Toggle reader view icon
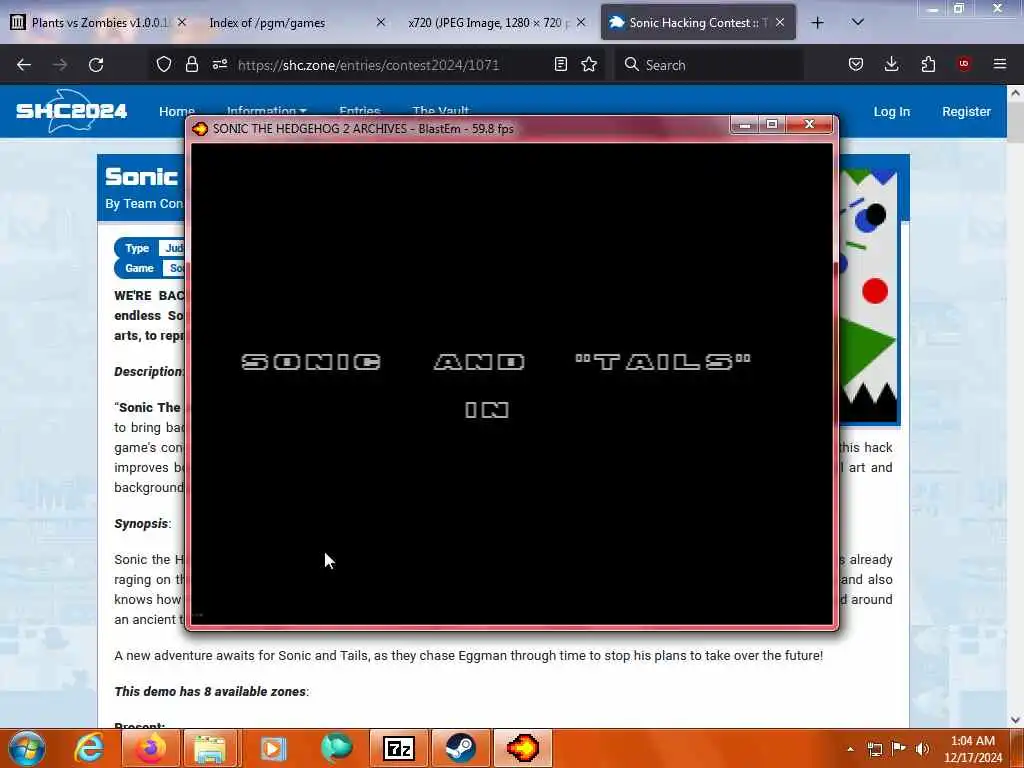This screenshot has height=768, width=1024. point(560,64)
